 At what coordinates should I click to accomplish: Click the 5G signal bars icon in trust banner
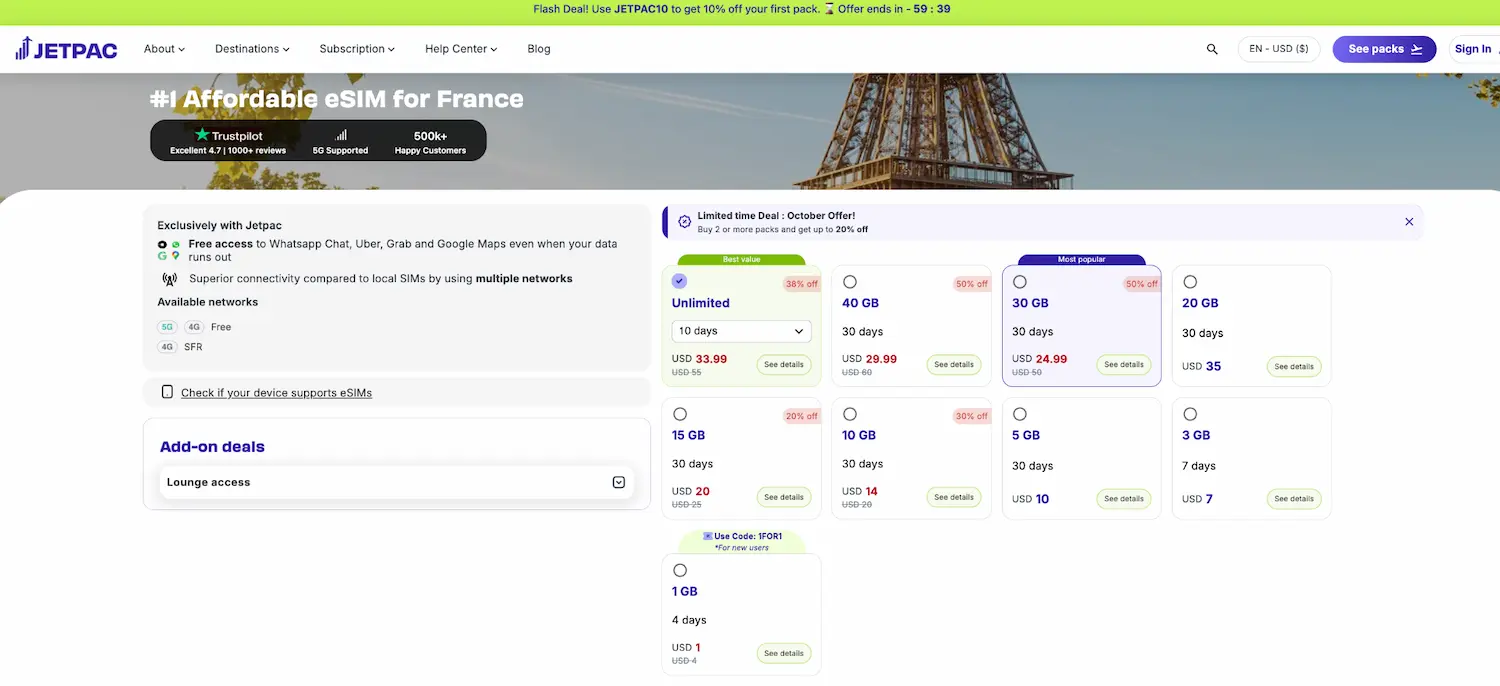click(340, 133)
